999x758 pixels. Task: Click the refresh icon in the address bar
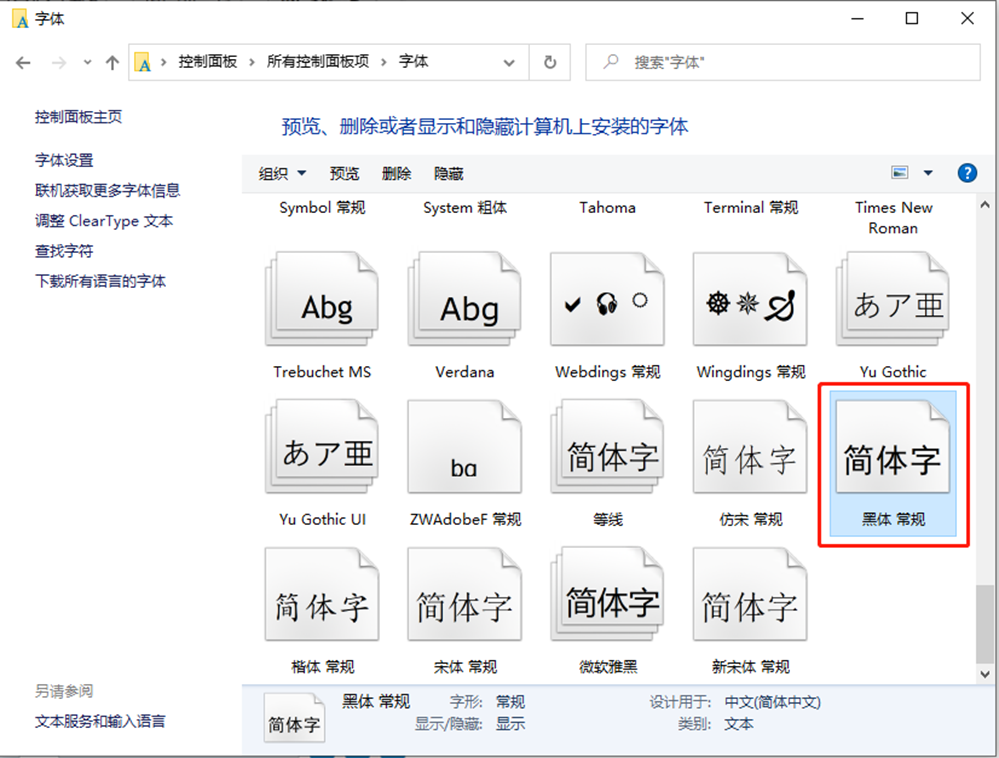click(x=549, y=62)
